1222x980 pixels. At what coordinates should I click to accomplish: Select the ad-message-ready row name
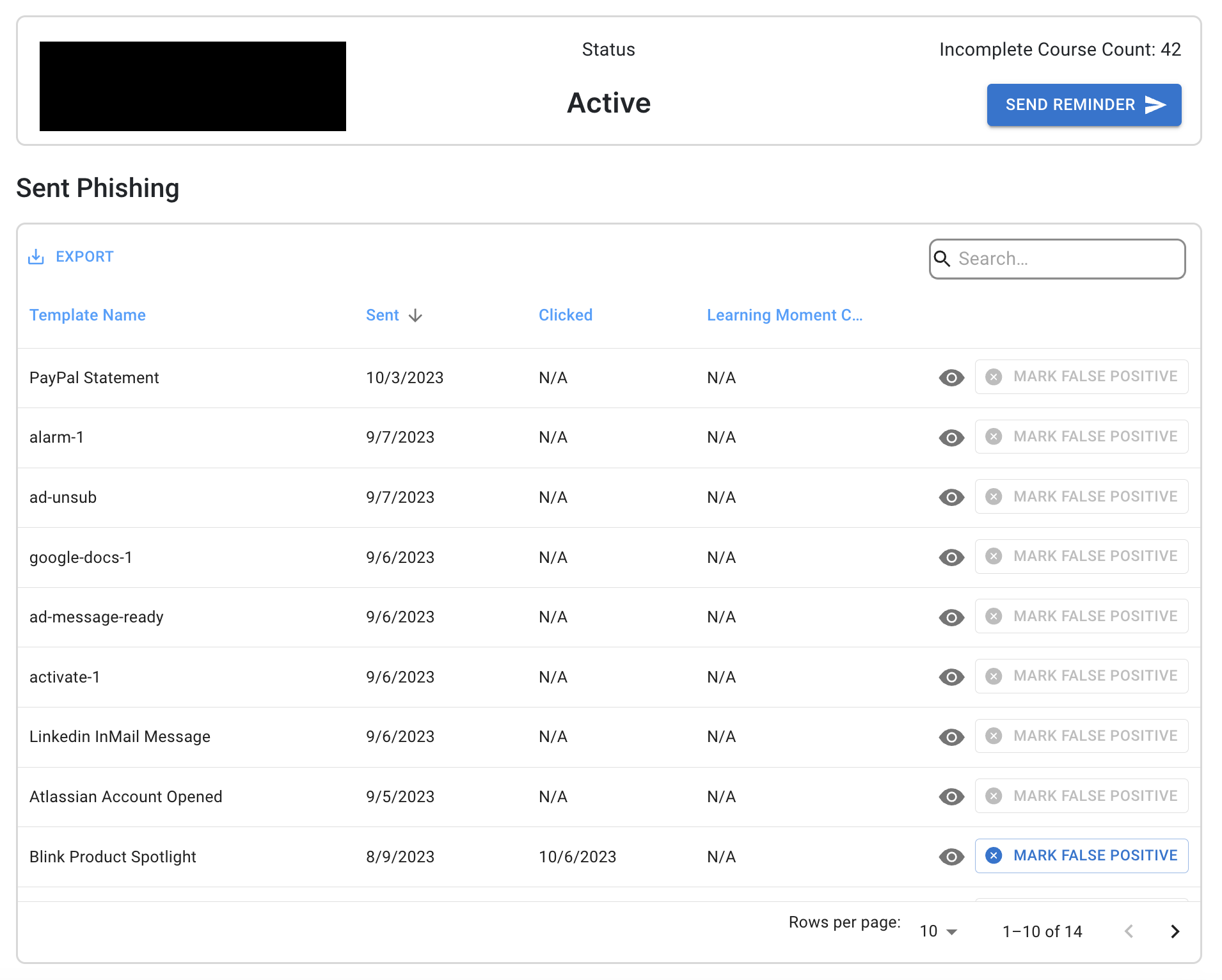coord(97,617)
